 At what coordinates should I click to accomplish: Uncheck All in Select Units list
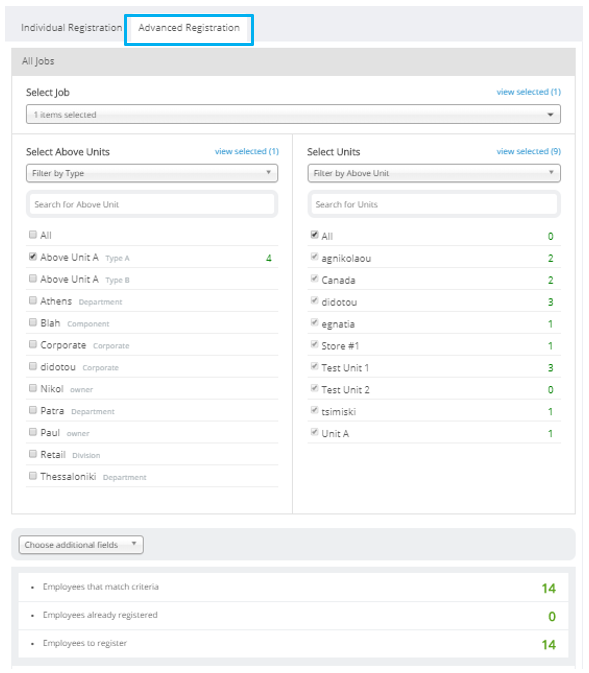(x=314, y=234)
